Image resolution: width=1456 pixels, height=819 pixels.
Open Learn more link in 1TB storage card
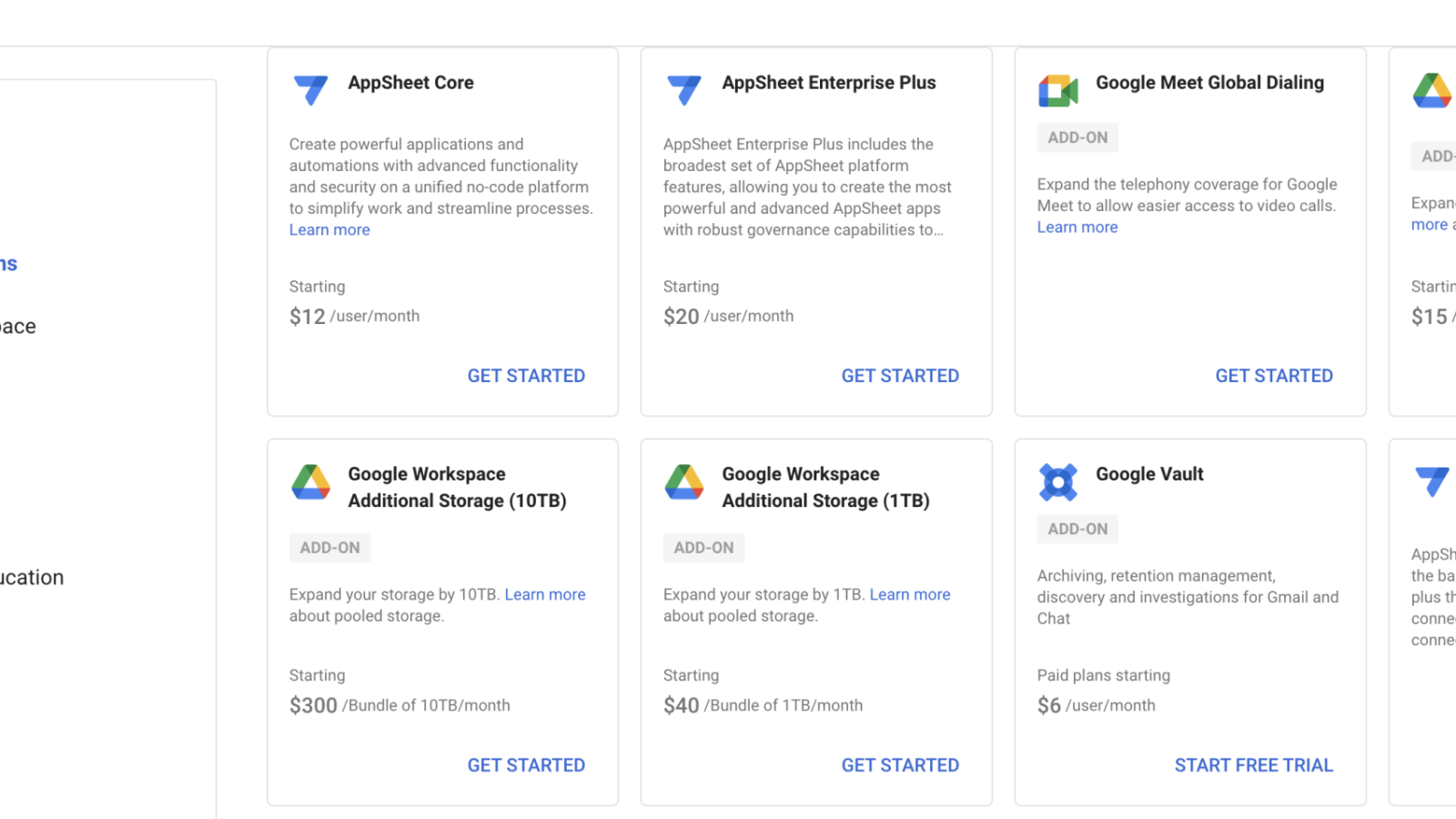pos(910,594)
